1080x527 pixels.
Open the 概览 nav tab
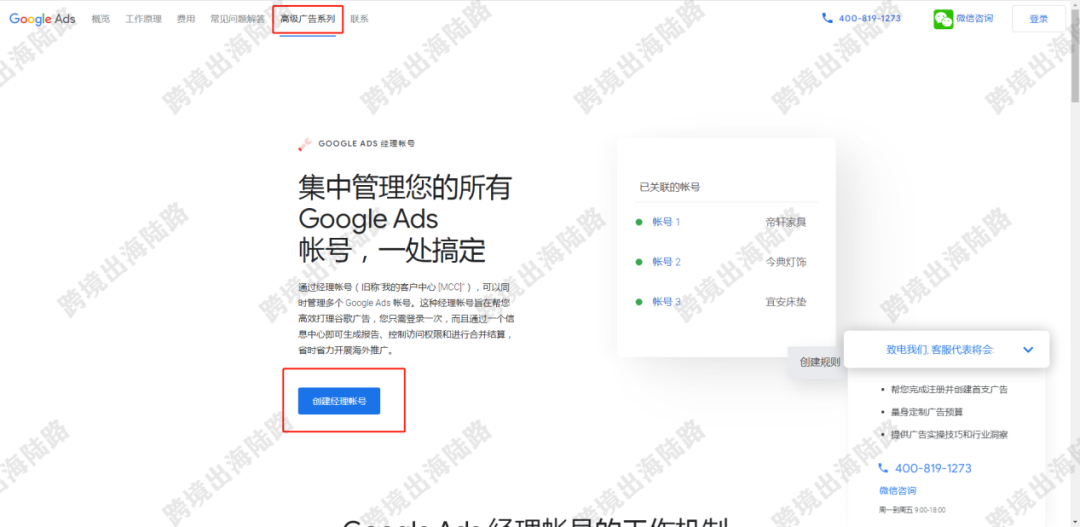pyautogui.click(x=101, y=19)
